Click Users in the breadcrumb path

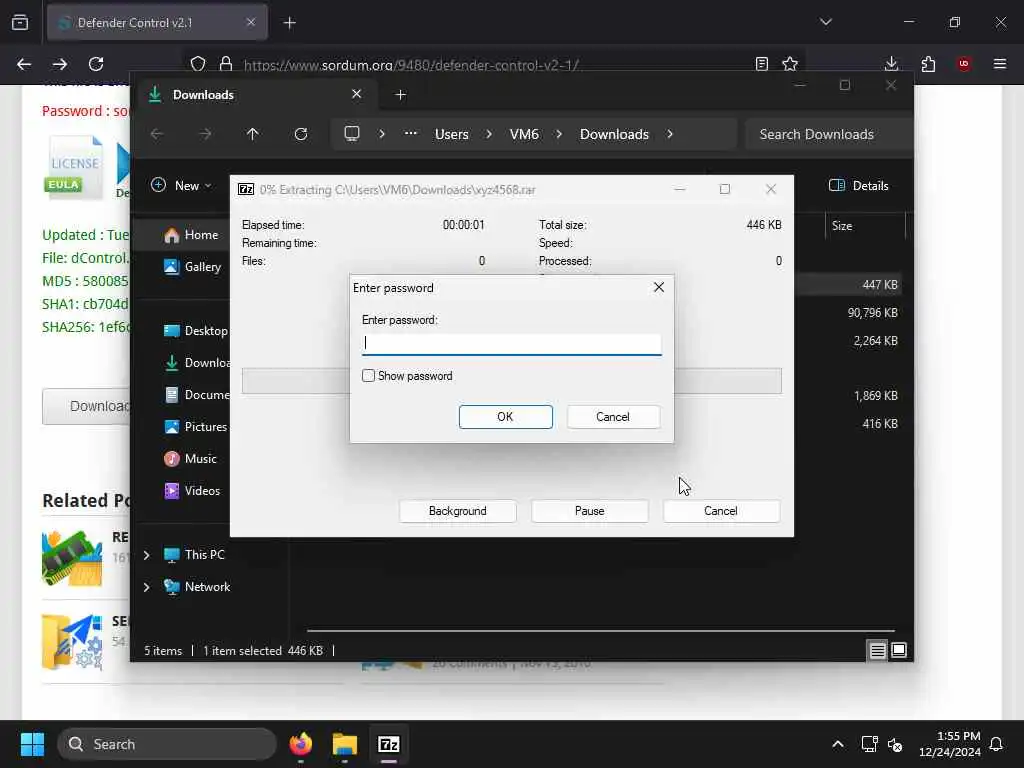coord(452,134)
